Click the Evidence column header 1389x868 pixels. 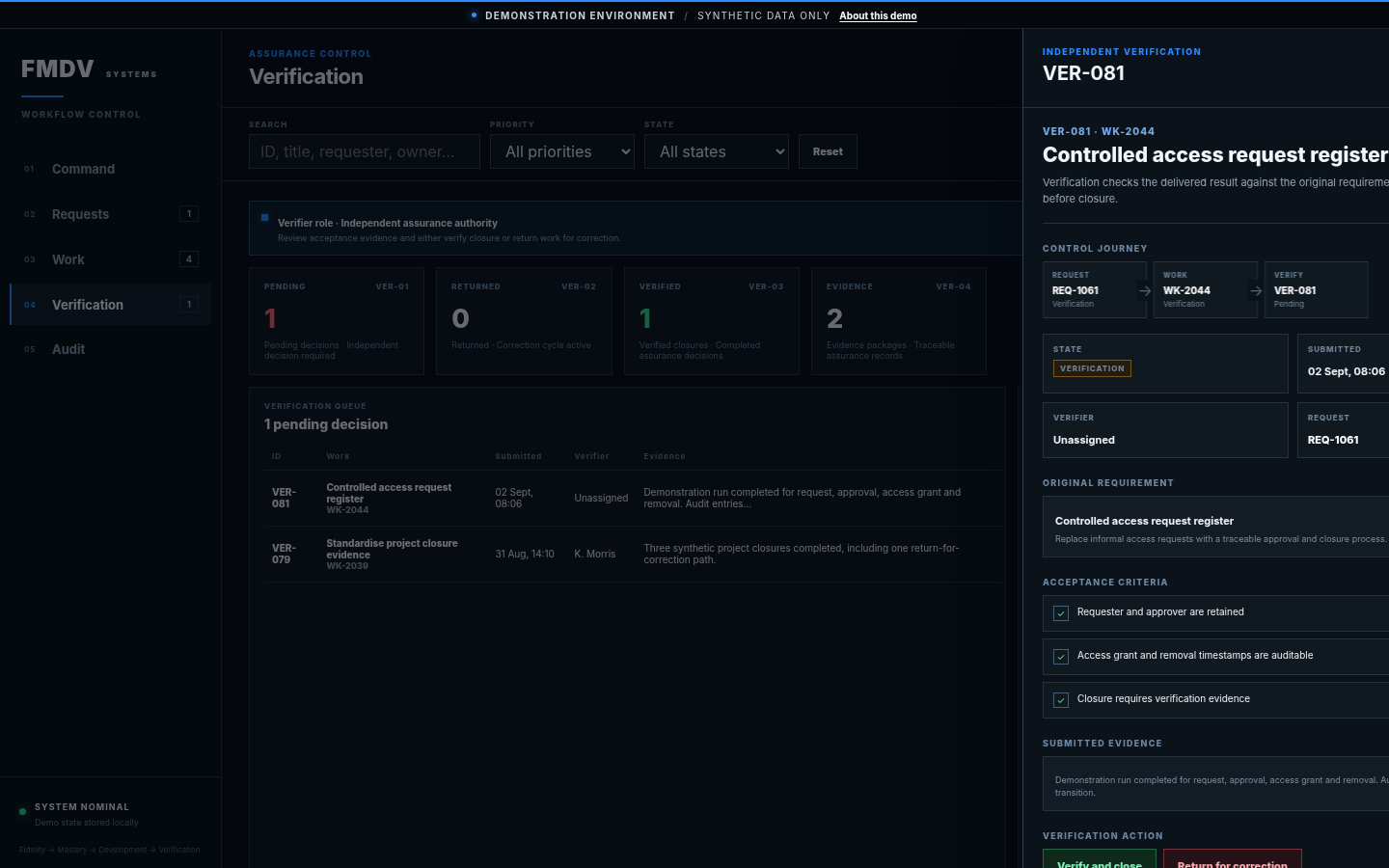665,456
